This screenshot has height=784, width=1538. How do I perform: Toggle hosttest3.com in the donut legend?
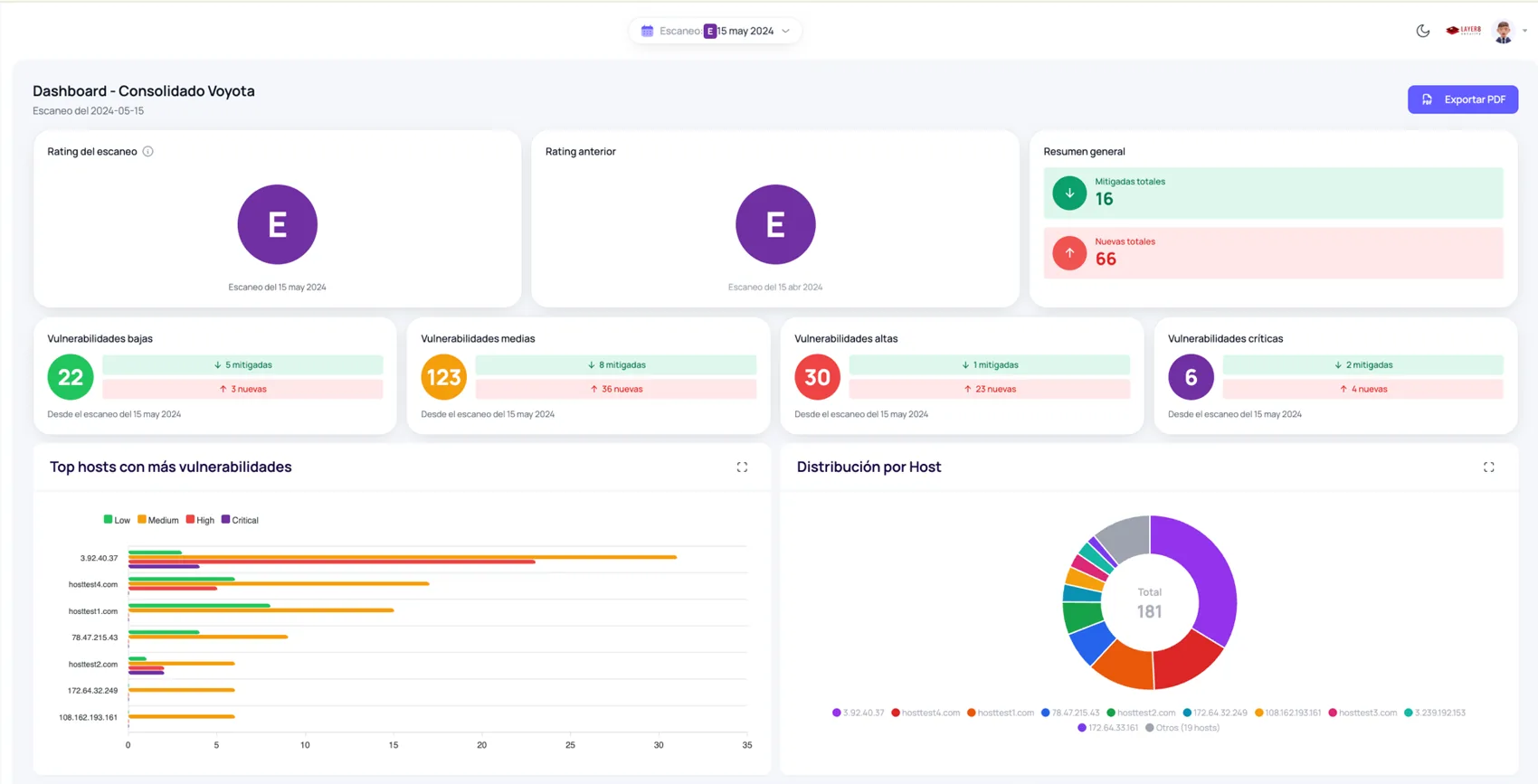[1362, 713]
